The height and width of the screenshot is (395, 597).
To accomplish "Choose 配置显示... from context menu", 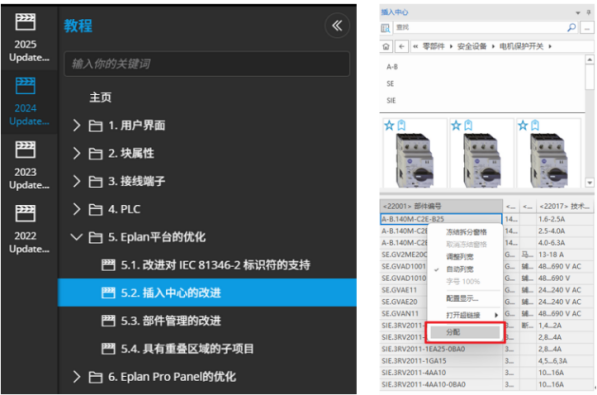I will click(x=462, y=298).
